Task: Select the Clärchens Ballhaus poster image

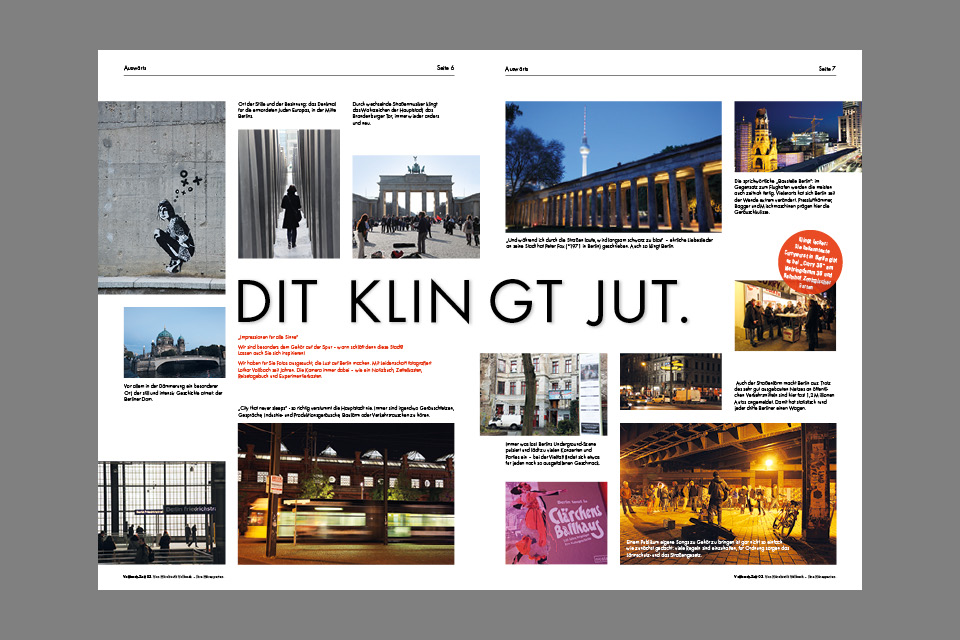Action: pos(555,522)
